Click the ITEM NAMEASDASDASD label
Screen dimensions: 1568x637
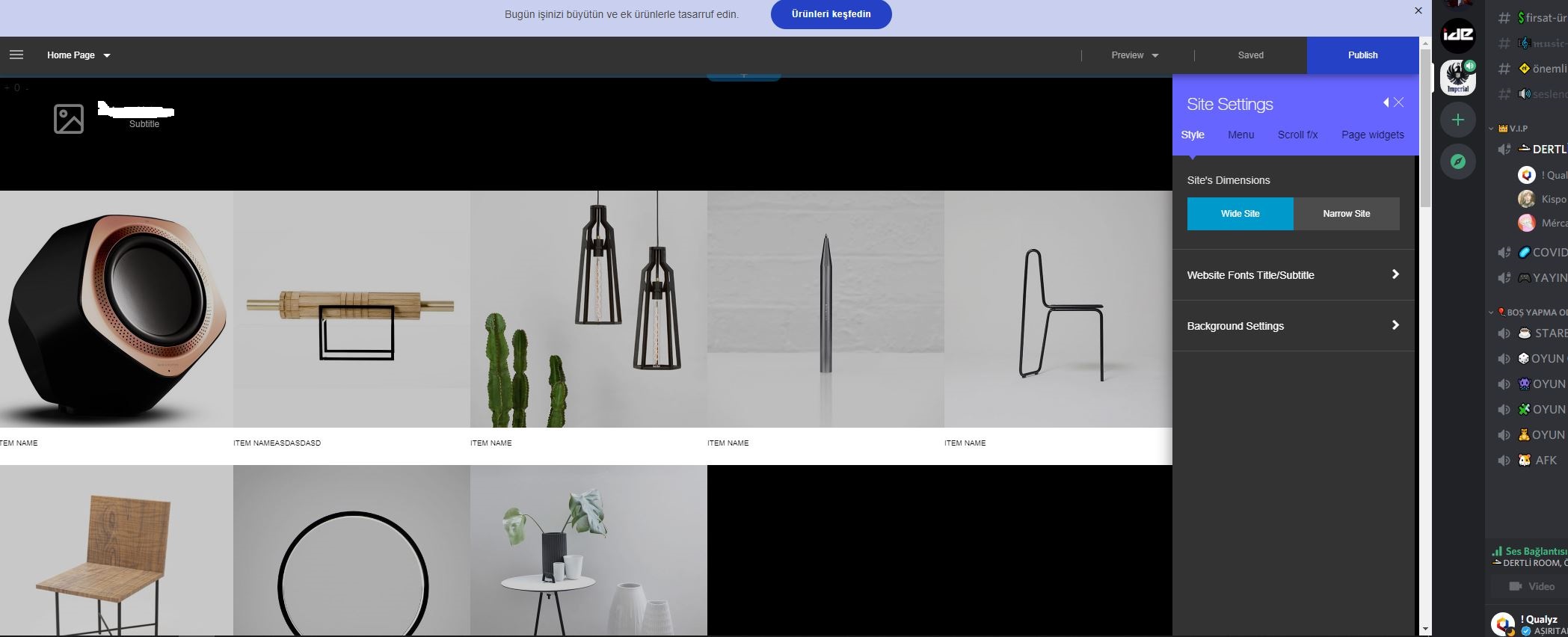click(277, 443)
